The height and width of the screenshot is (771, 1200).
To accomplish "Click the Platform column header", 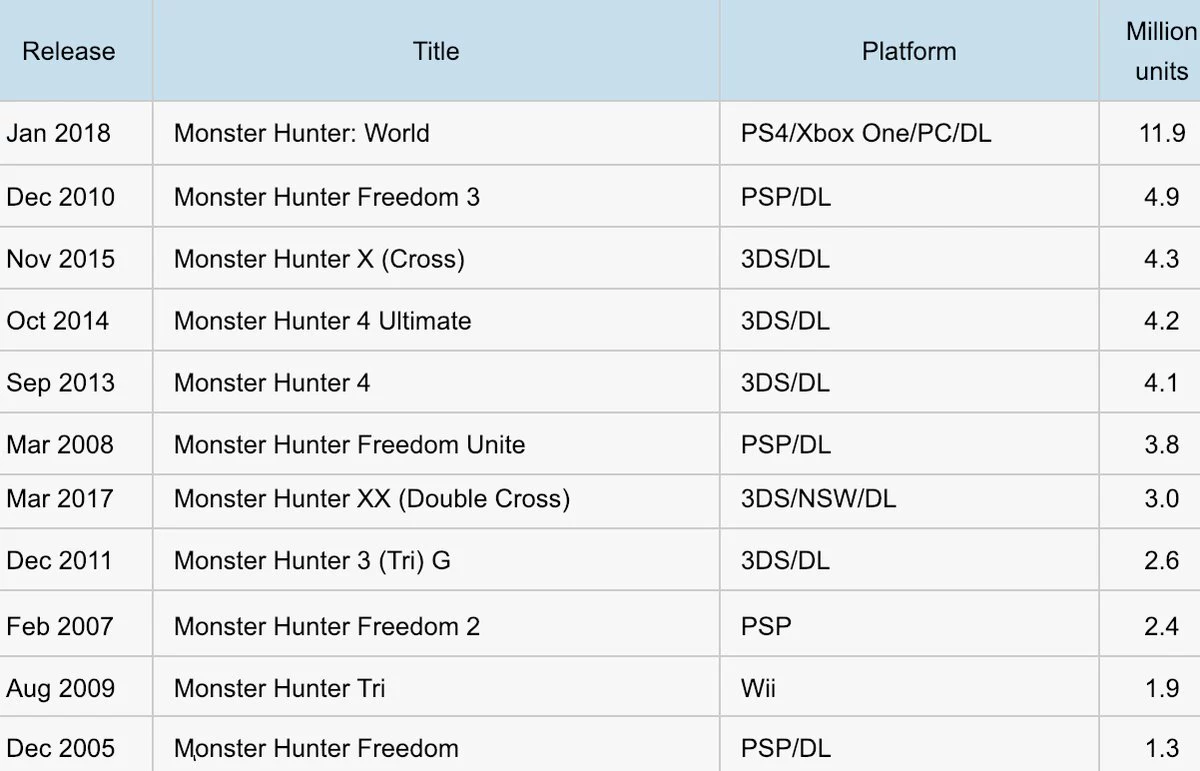I will (909, 51).
